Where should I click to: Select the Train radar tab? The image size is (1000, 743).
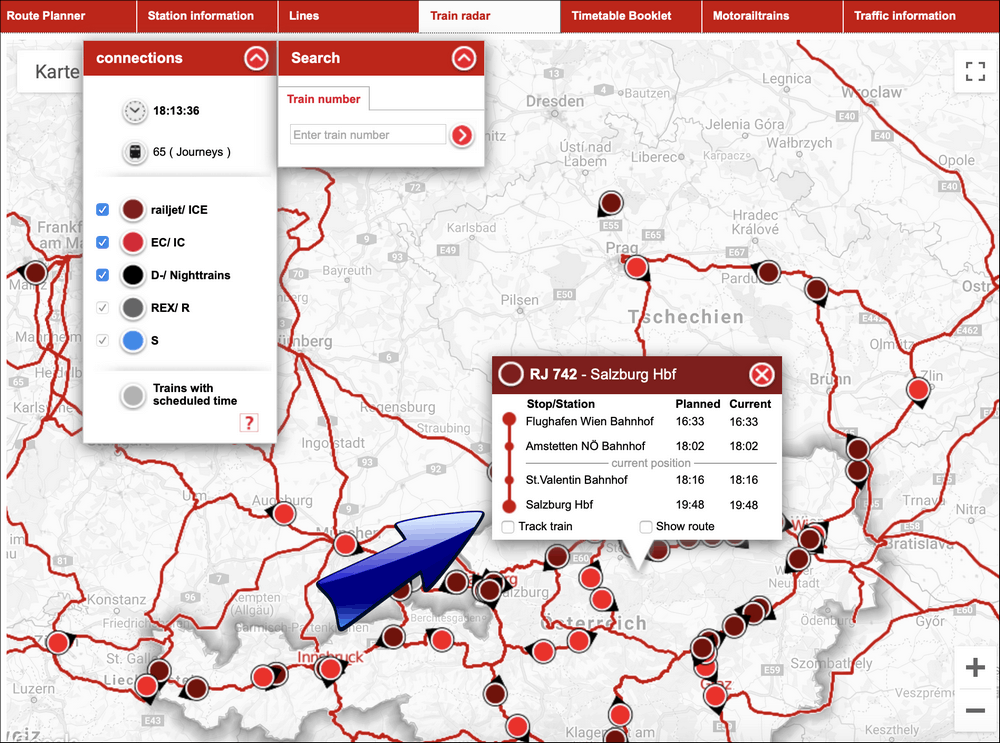click(x=489, y=16)
